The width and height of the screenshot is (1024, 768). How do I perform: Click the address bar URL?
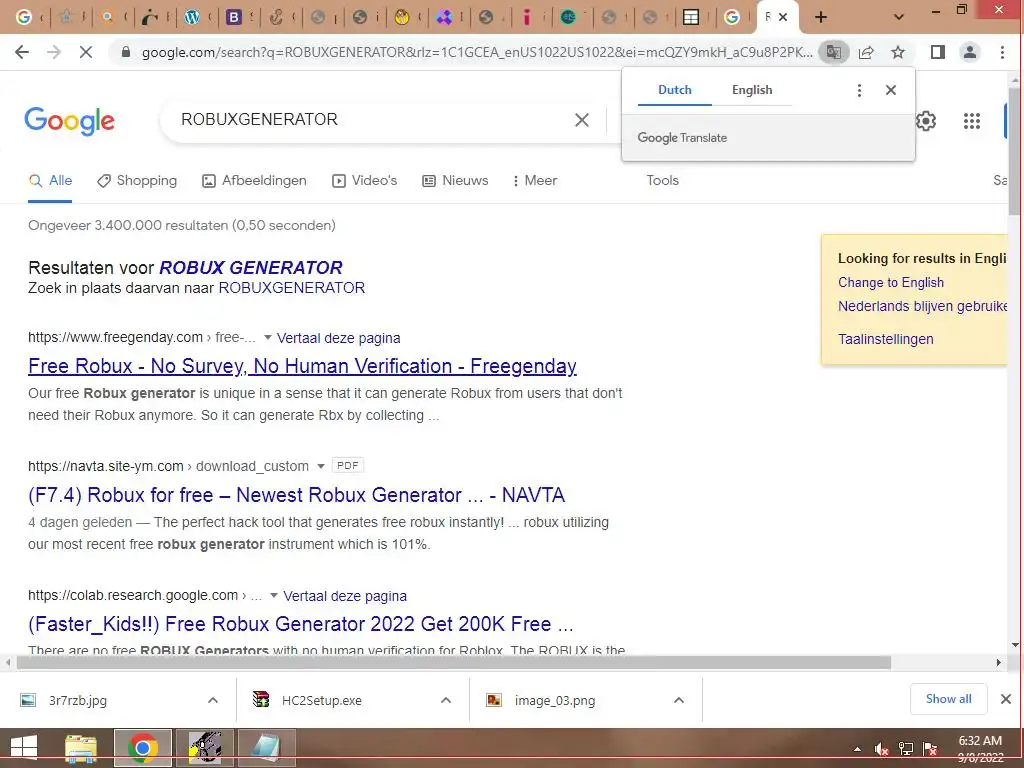coord(477,52)
